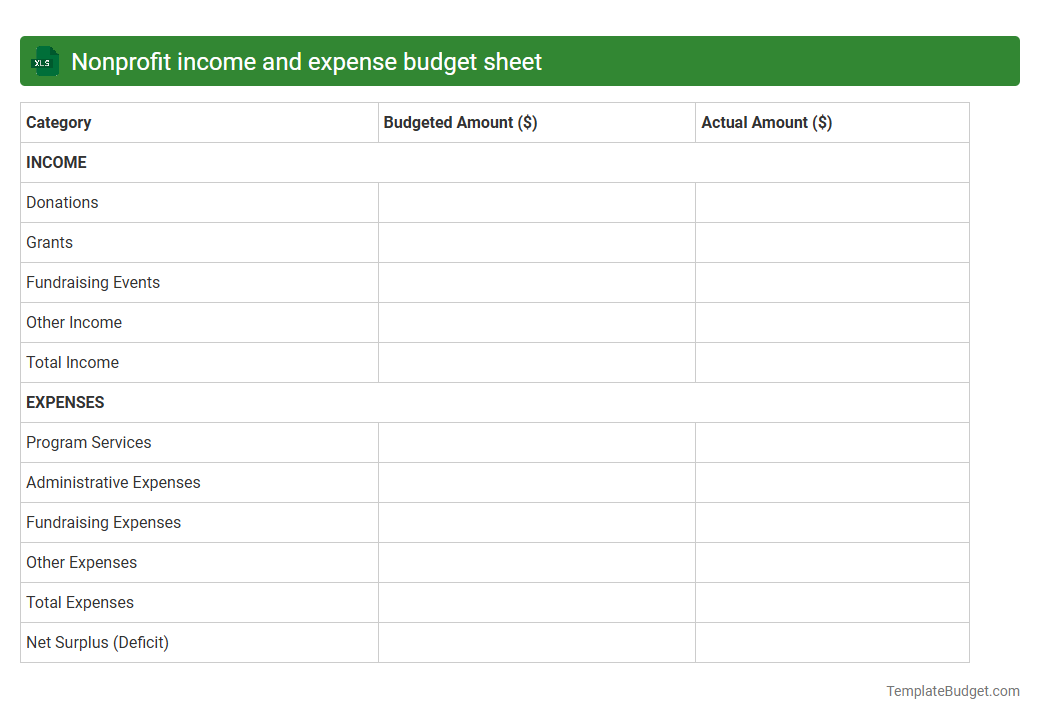Viewport: 1040px width, 720px height.
Task: Select the sheet title text
Action: point(305,61)
